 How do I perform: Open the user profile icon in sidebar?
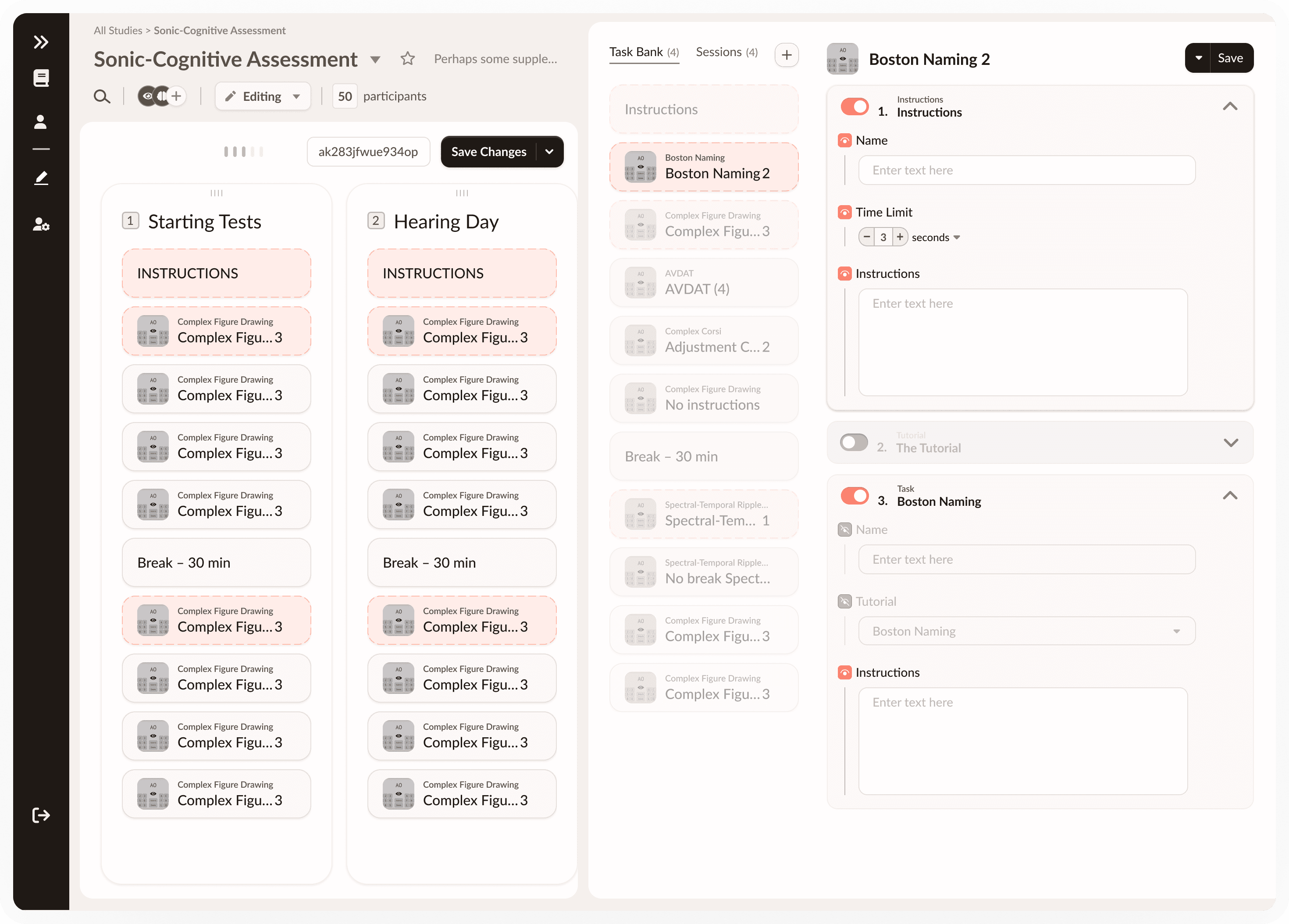pyautogui.click(x=41, y=122)
